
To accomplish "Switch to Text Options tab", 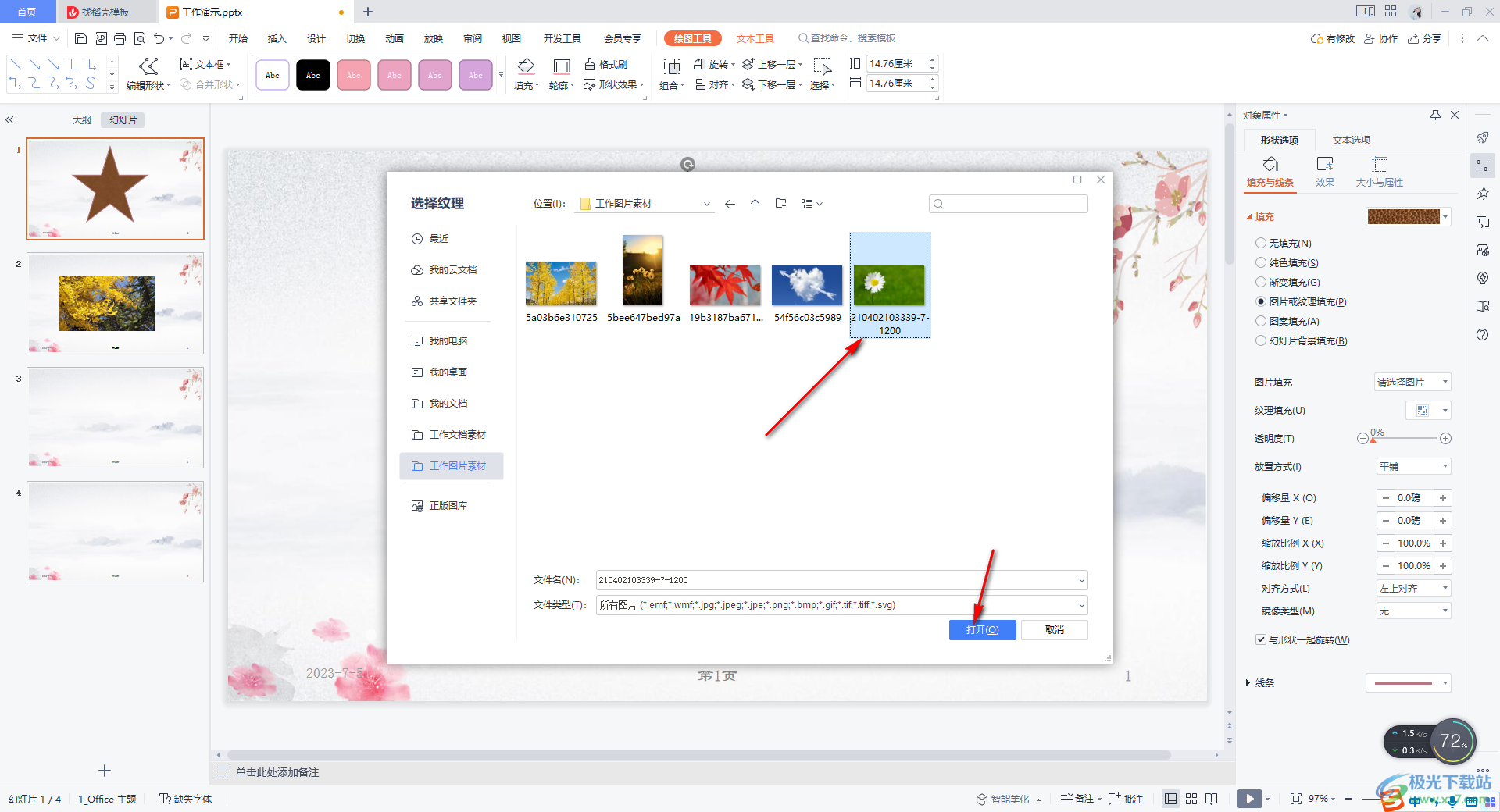I will (x=1351, y=141).
